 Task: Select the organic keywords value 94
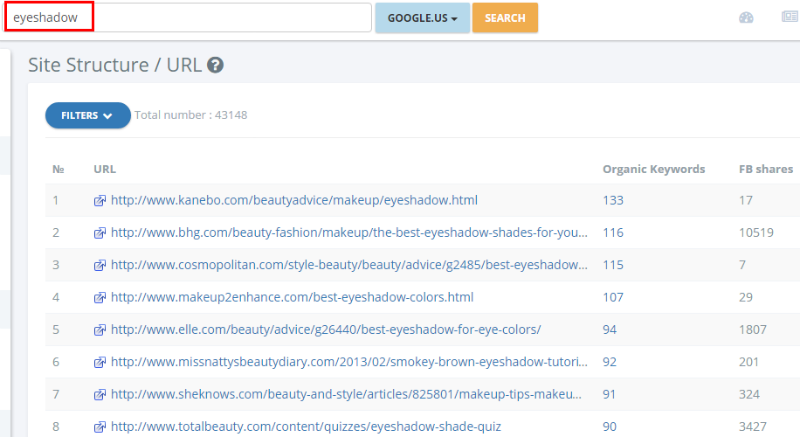[609, 329]
